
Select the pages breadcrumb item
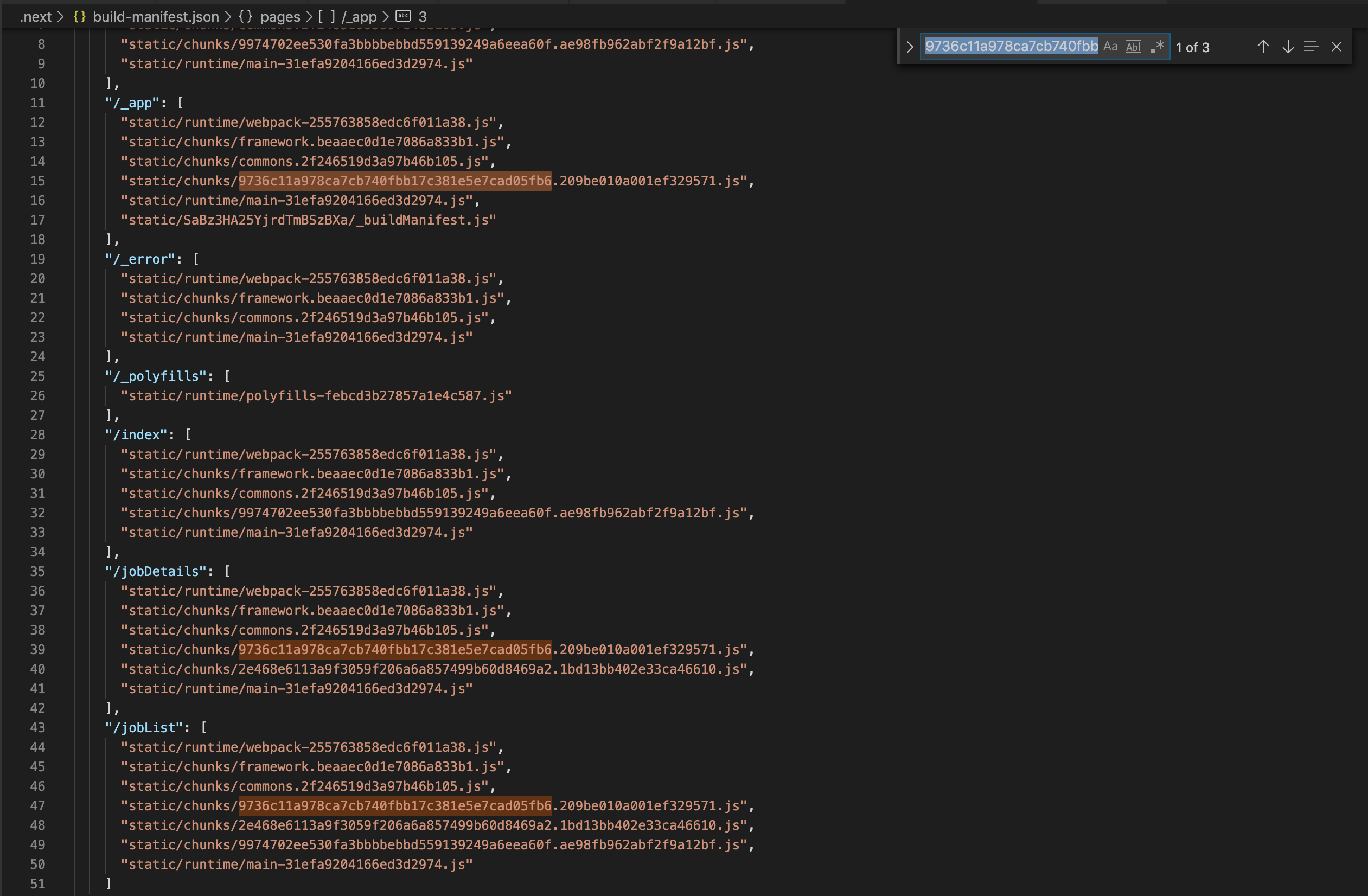pyautogui.click(x=280, y=17)
